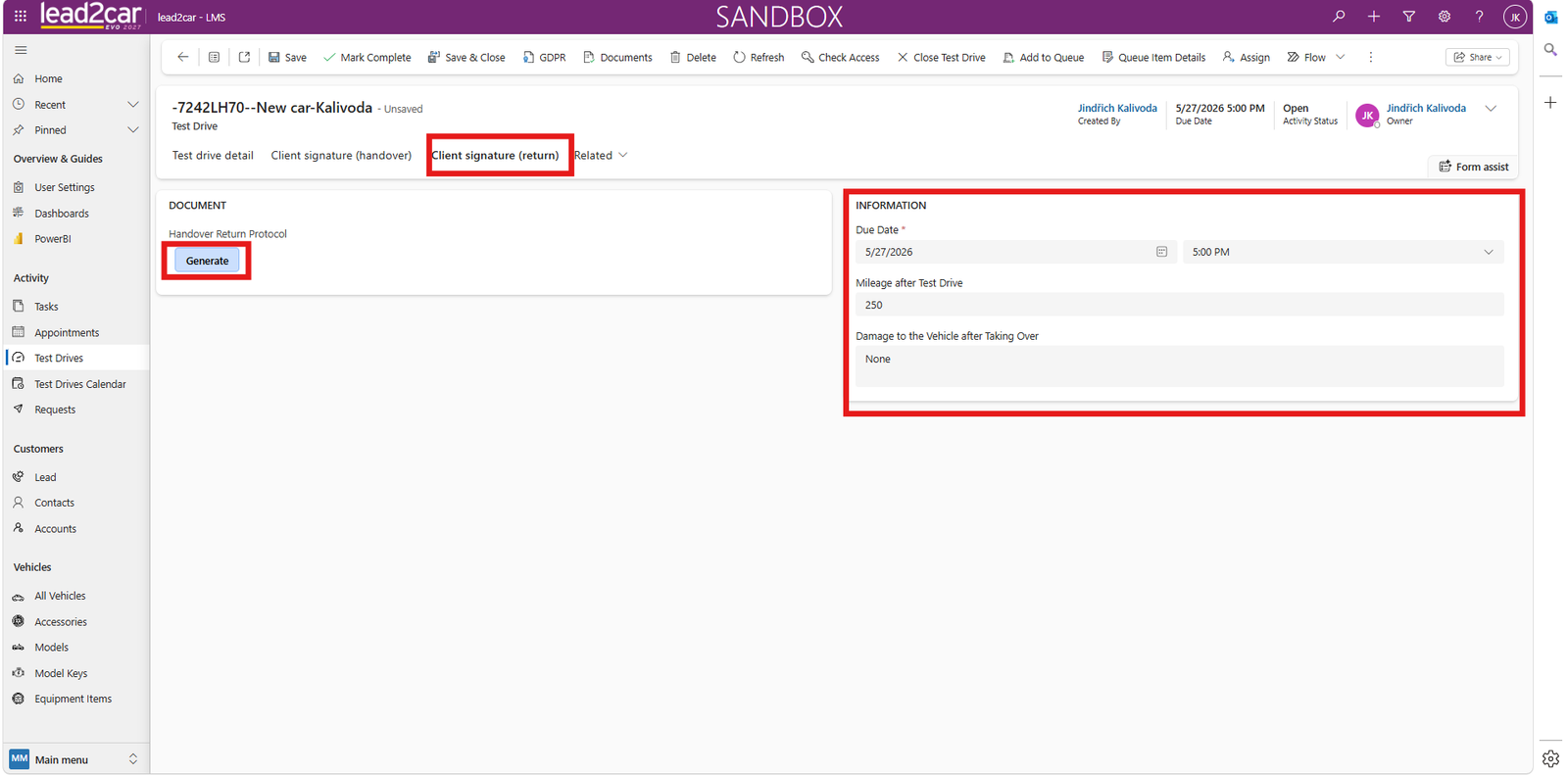
Task: Click the Save toolbar button
Action: (x=287, y=57)
